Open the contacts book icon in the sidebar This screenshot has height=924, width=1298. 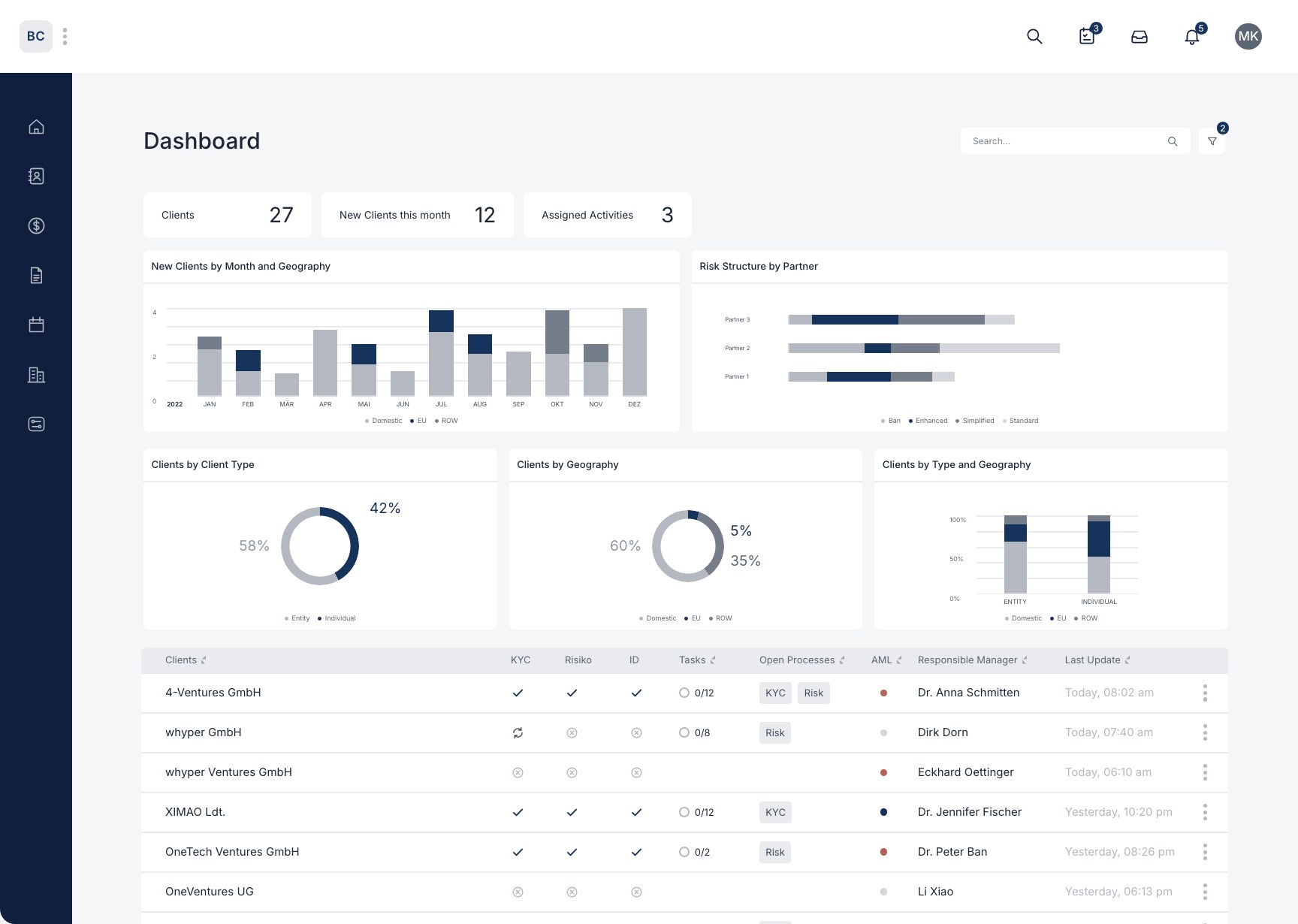tap(36, 176)
